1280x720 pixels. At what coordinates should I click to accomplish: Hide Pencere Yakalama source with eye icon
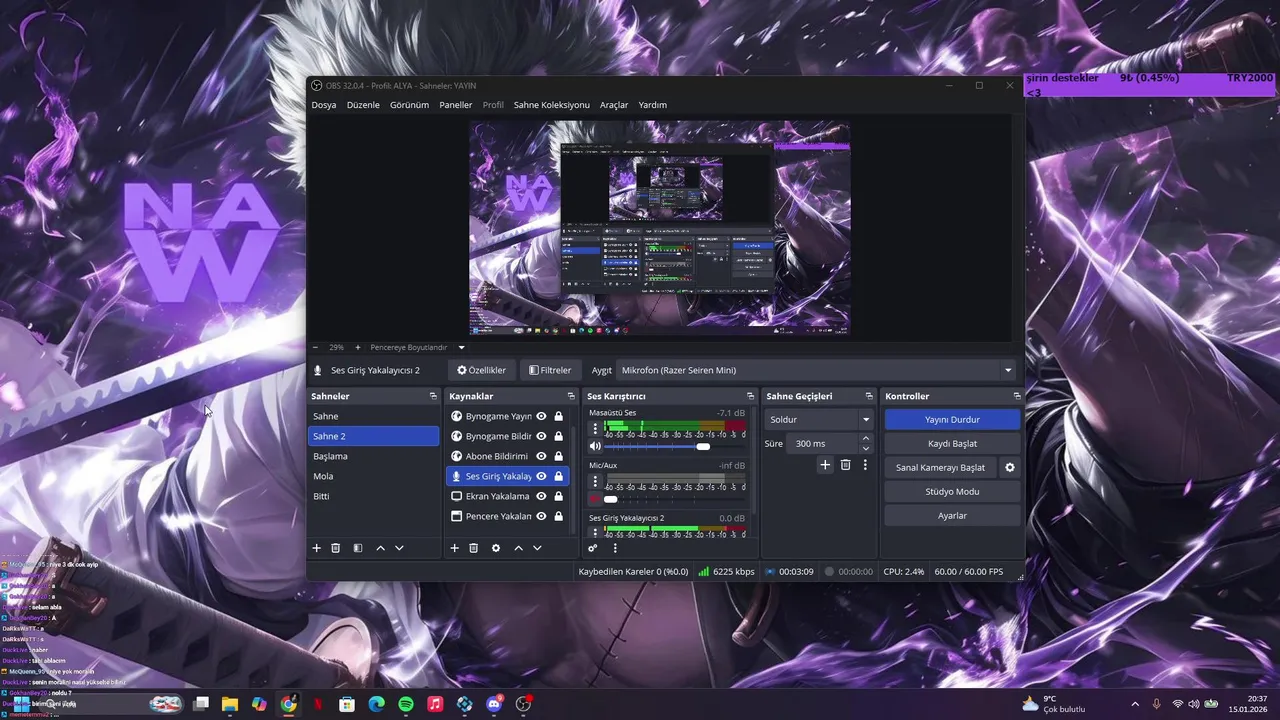[541, 516]
